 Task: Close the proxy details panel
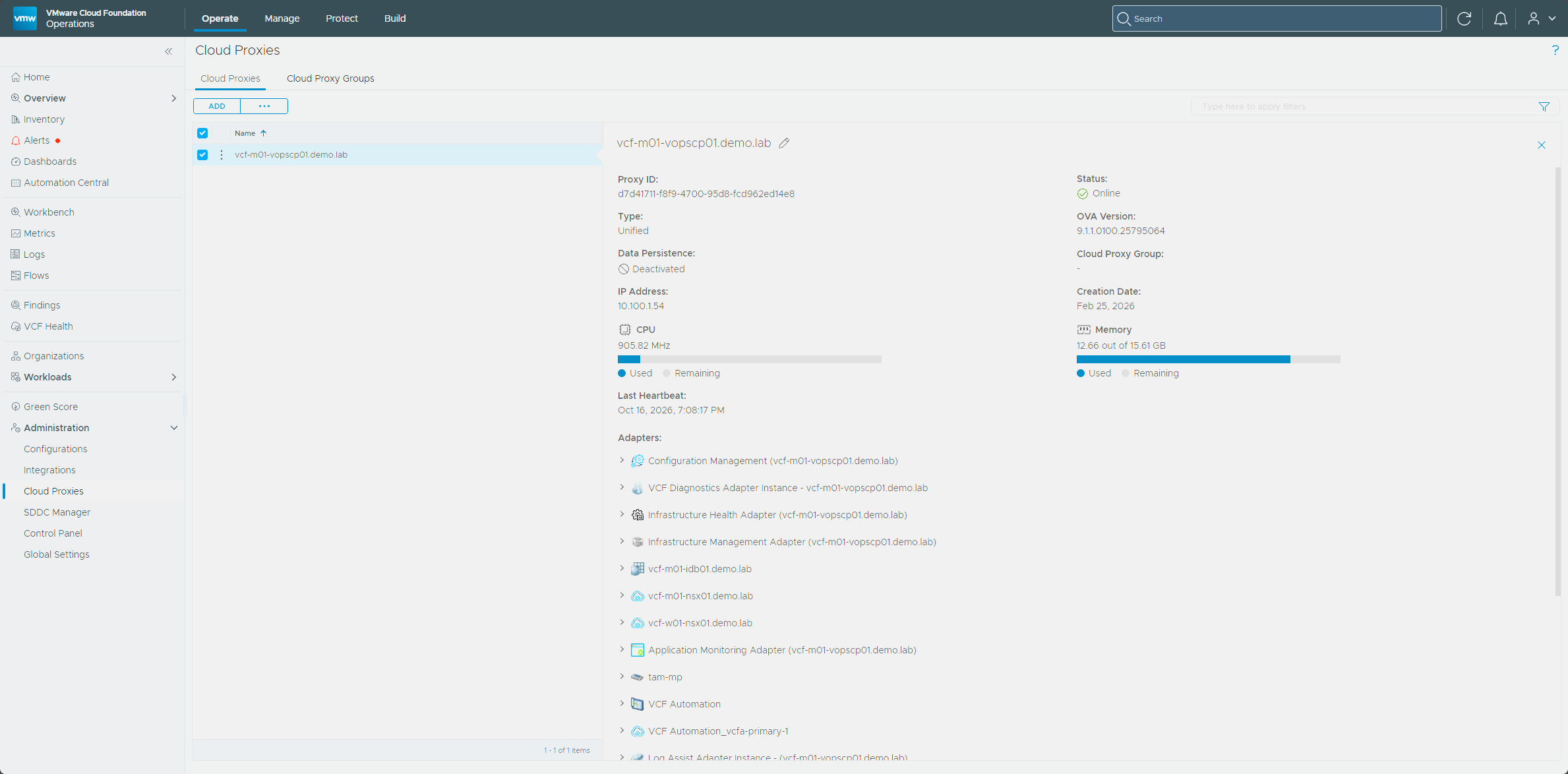point(1541,145)
